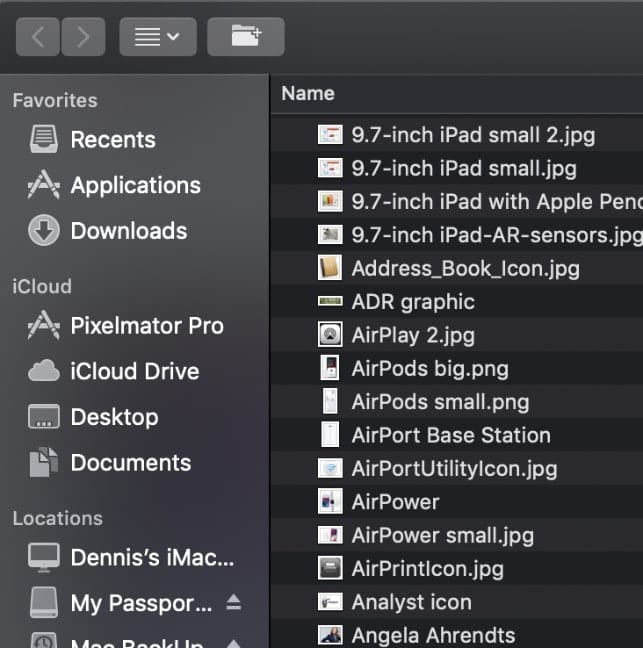
Task: Open Documents from the sidebar
Action: [130, 463]
